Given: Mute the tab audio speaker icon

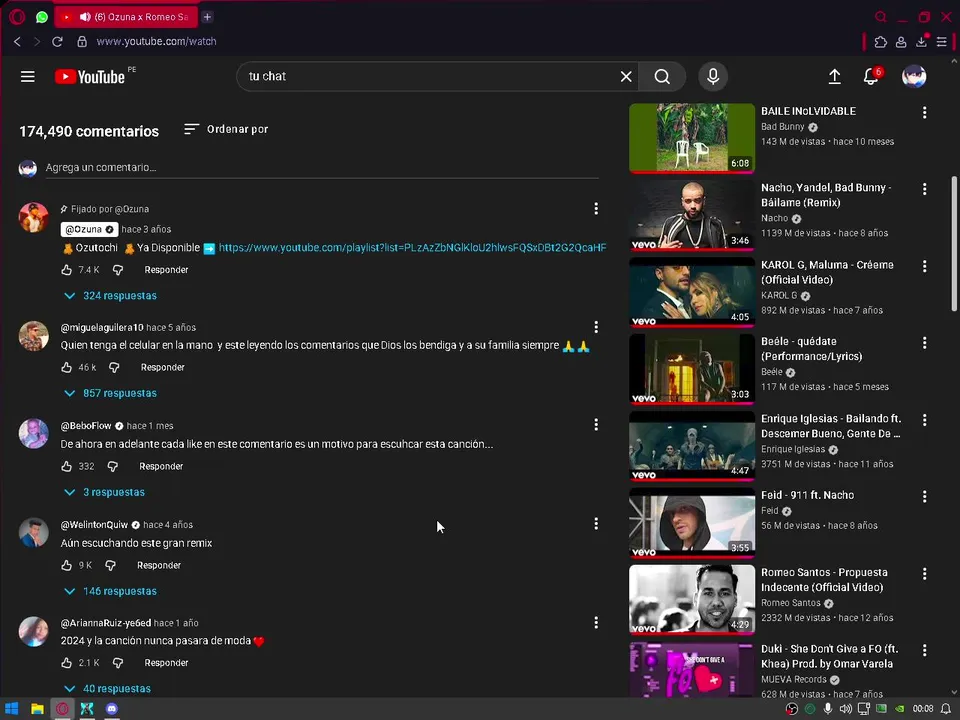Looking at the screenshot, I should click(x=85, y=17).
